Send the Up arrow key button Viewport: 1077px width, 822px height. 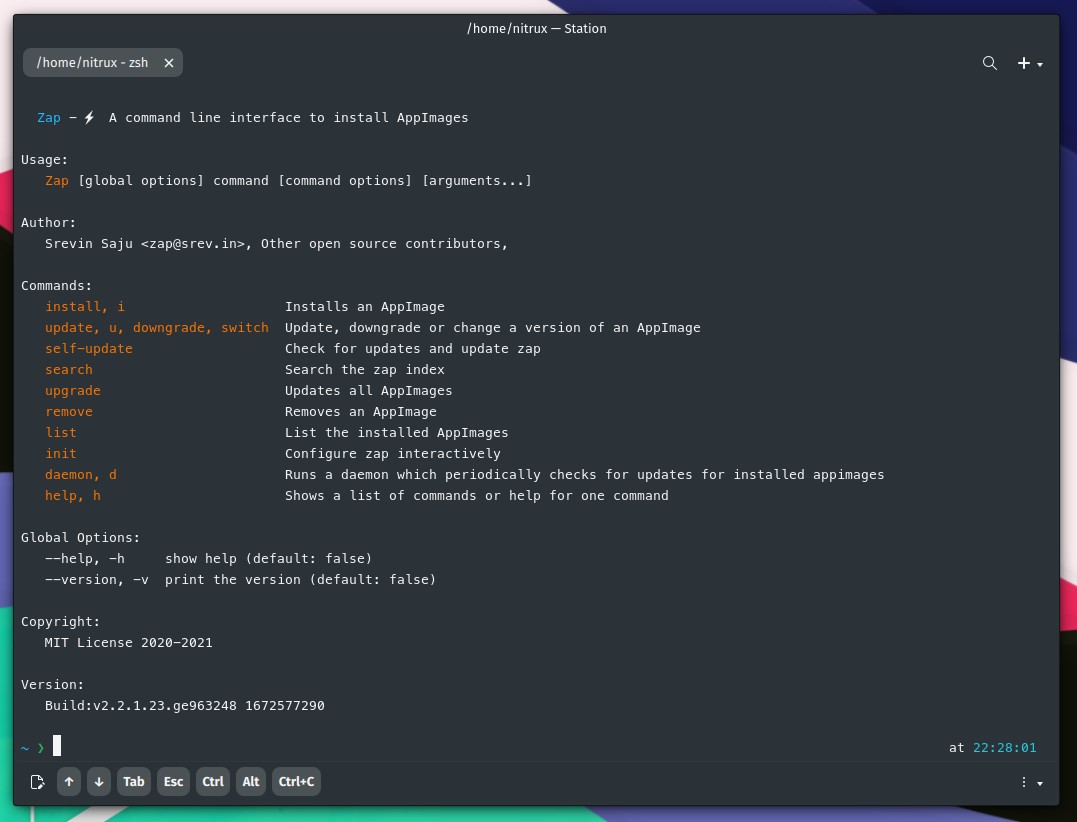69,781
